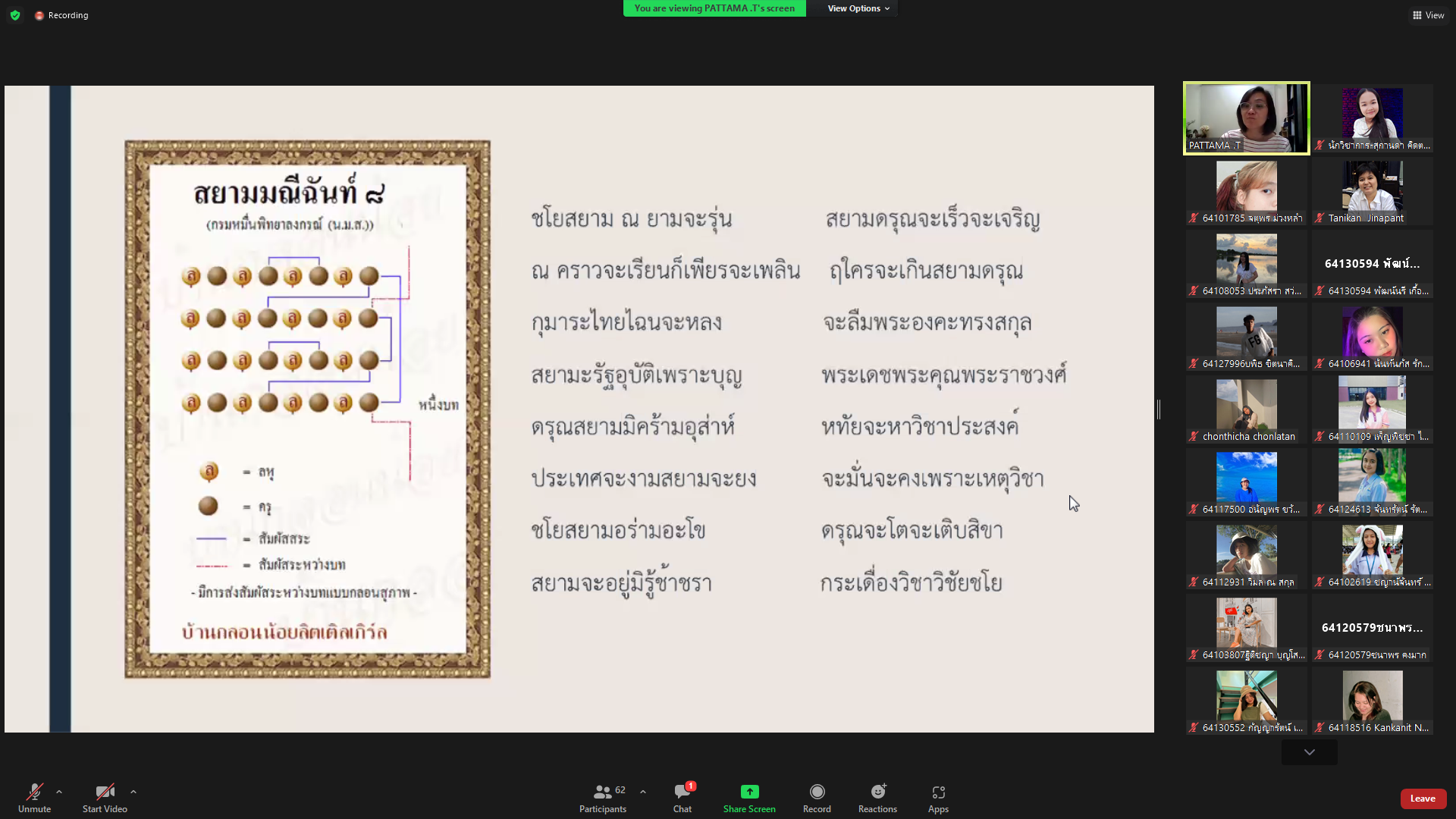The height and width of the screenshot is (819, 1456).
Task: Open the Reactions menu
Action: (x=877, y=792)
